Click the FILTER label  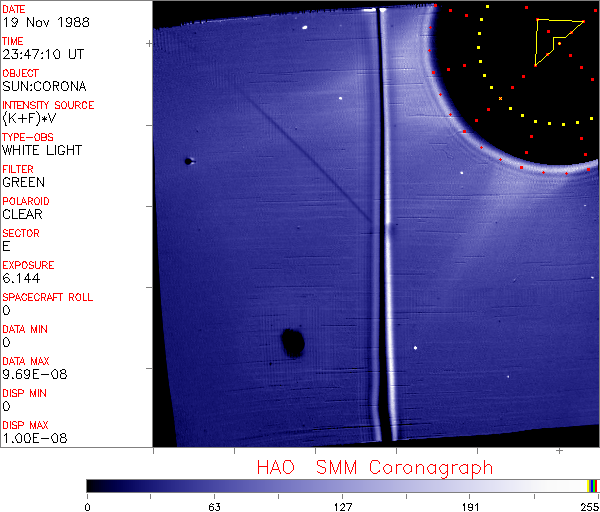tap(18, 169)
